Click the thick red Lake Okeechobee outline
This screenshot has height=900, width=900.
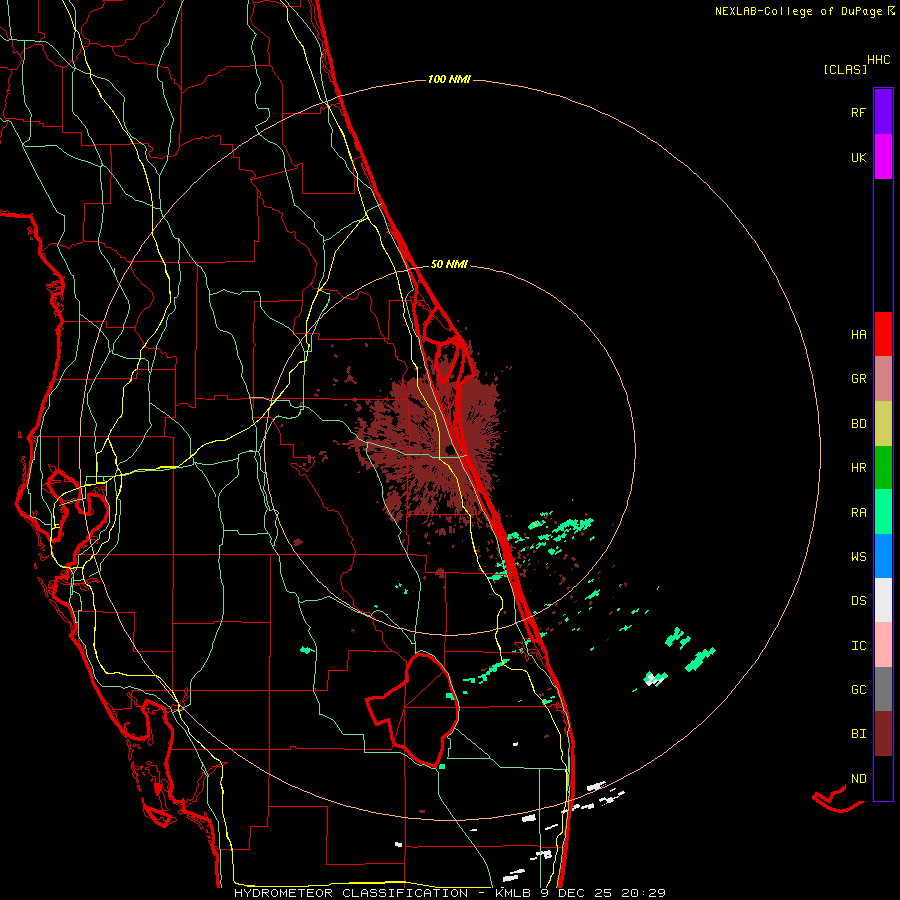click(x=414, y=709)
